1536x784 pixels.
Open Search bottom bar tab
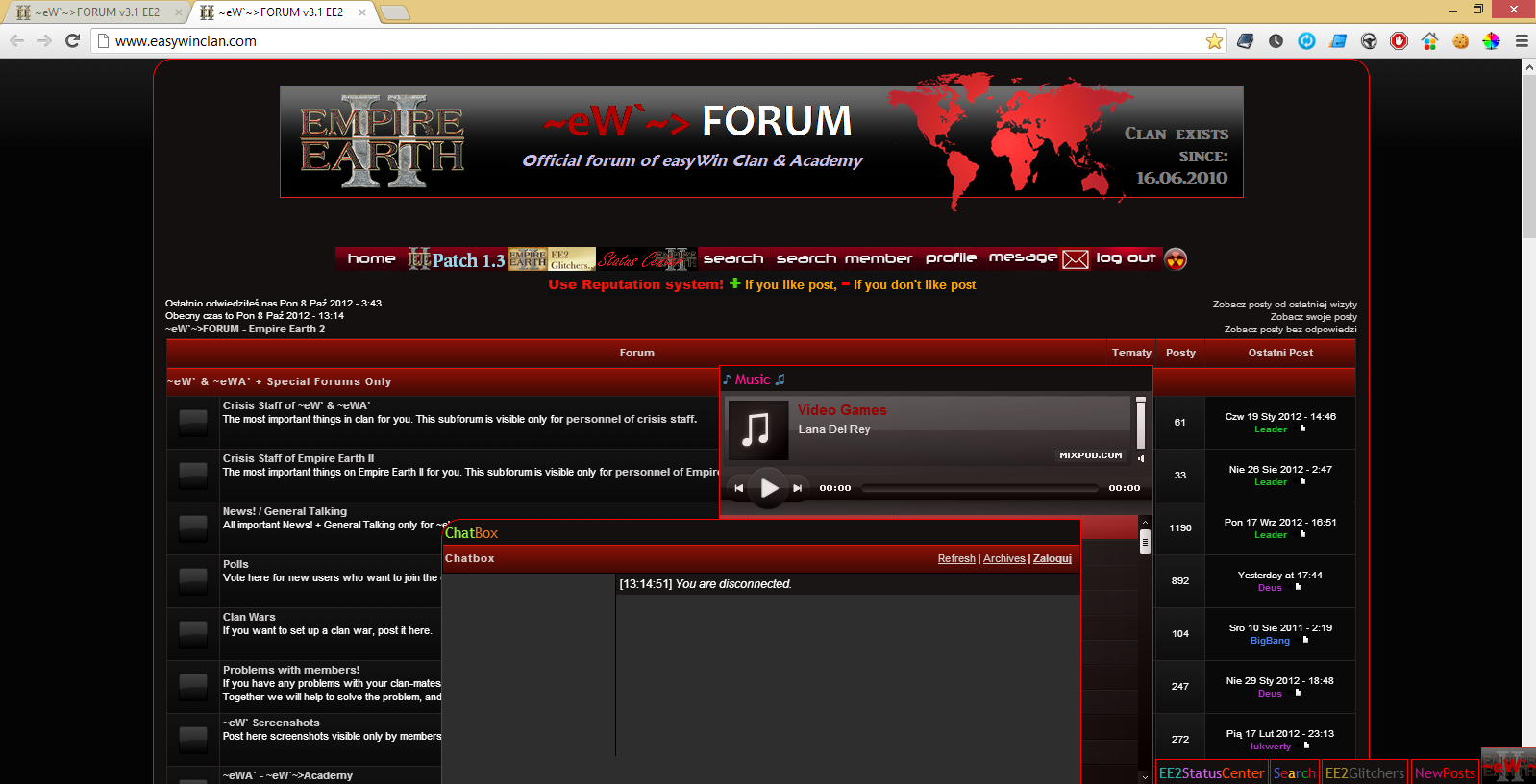1294,772
